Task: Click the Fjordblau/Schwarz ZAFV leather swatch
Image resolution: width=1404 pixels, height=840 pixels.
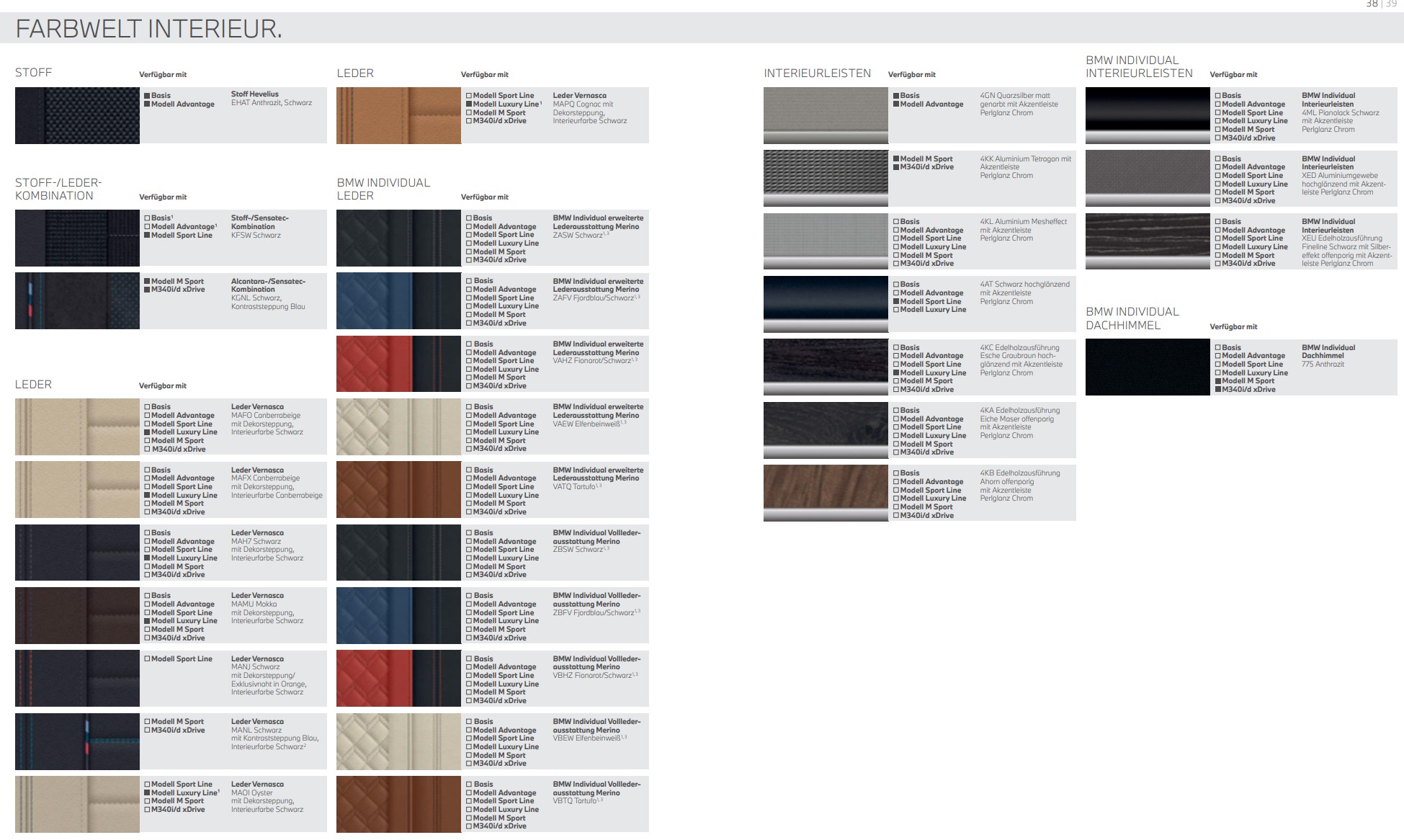Action: tap(398, 300)
